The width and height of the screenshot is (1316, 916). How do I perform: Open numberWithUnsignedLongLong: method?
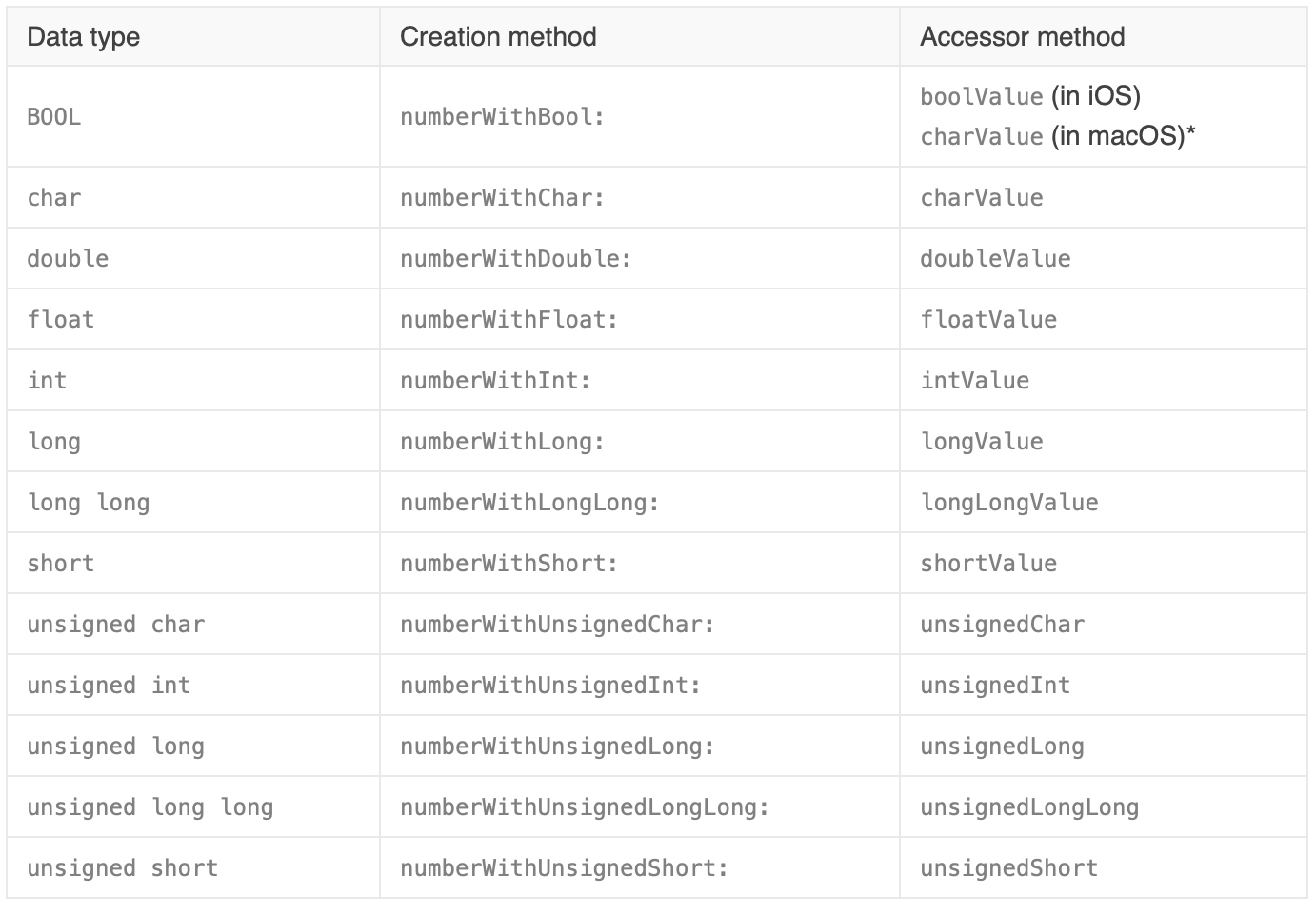click(585, 807)
